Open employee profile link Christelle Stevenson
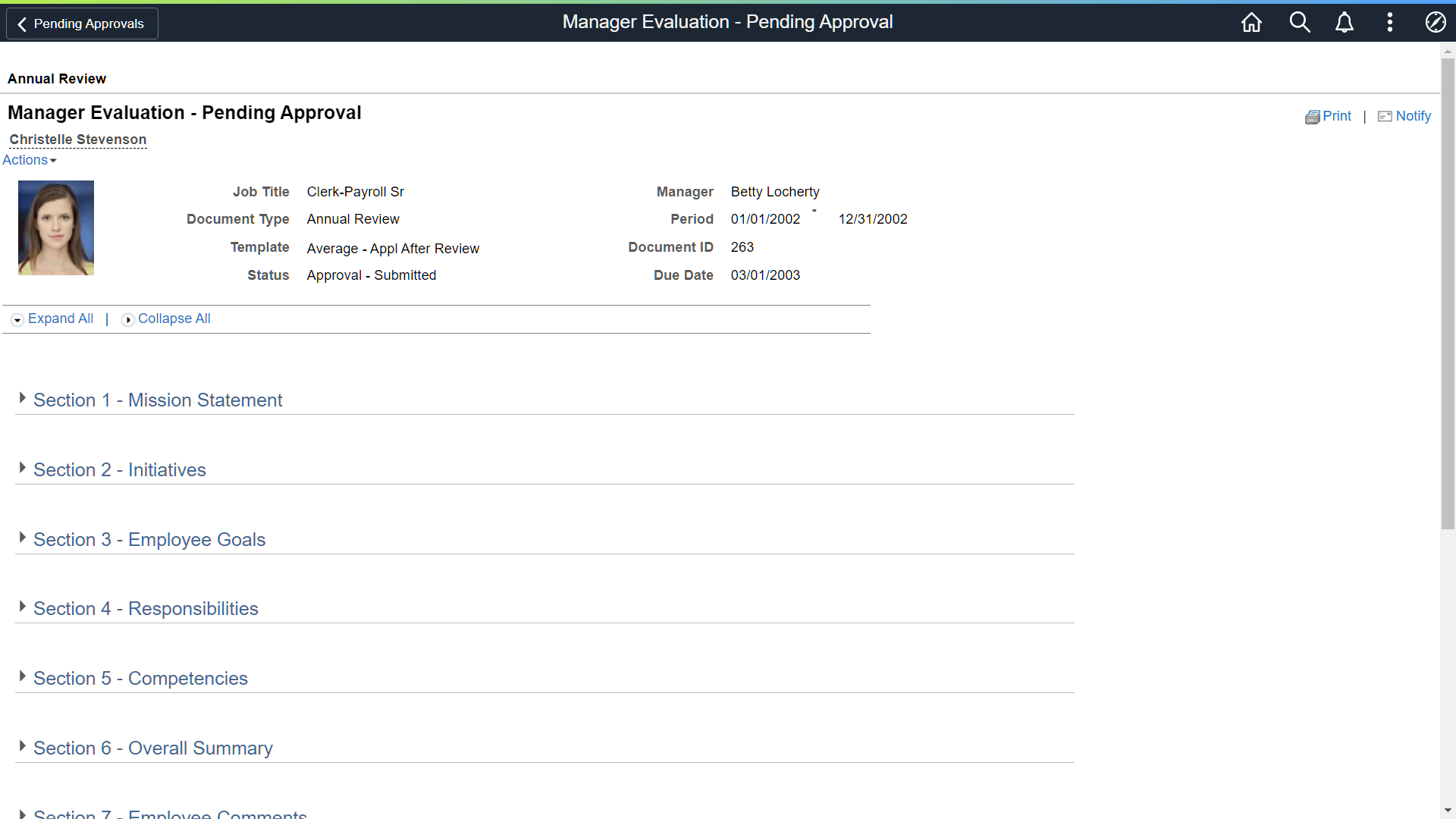The image size is (1456, 819). [77, 140]
